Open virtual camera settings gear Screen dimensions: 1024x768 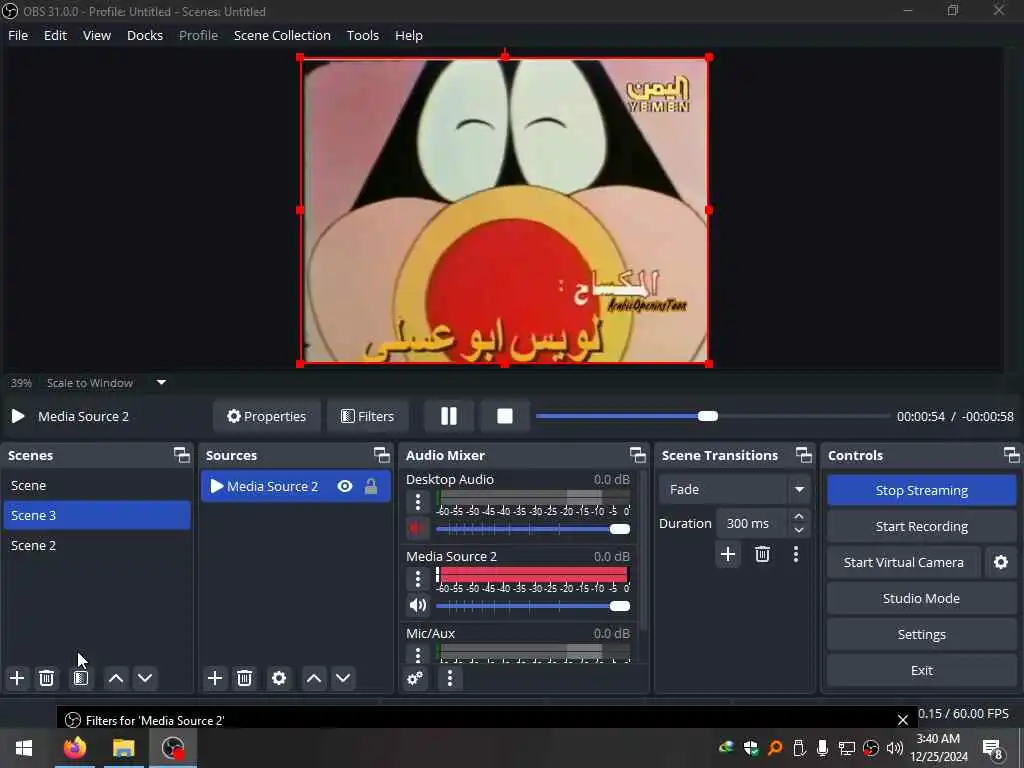(1000, 562)
